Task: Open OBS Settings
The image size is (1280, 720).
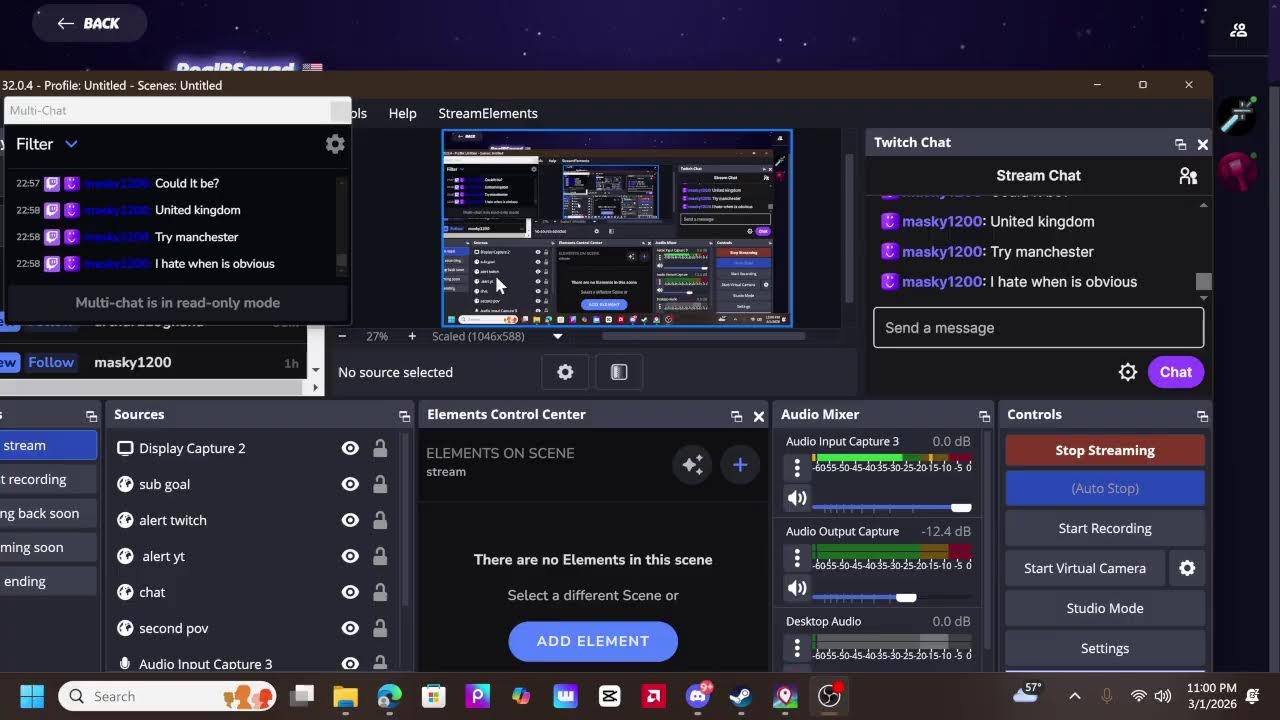Action: [x=1105, y=648]
